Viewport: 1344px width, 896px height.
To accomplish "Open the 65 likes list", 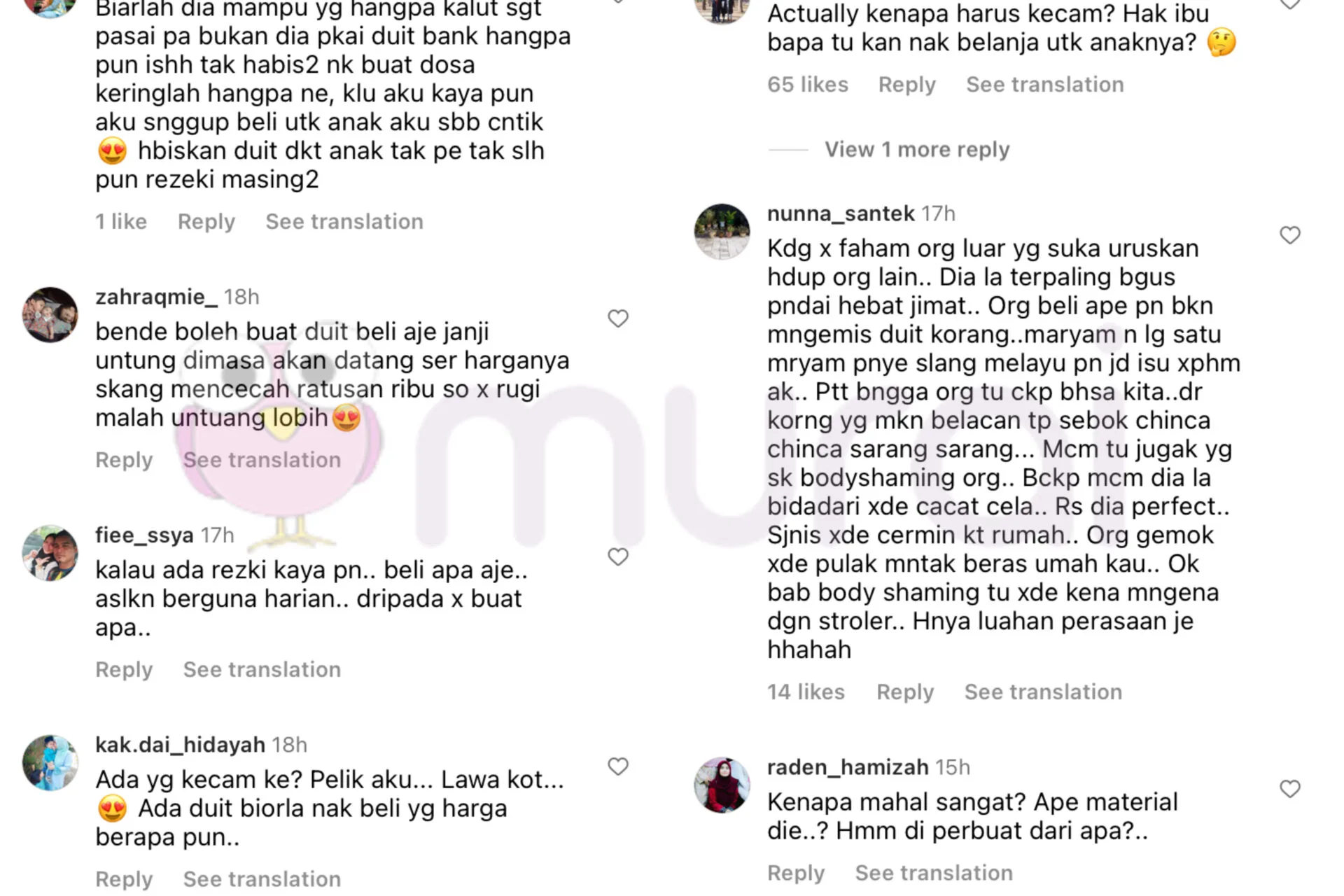I will pyautogui.click(x=808, y=84).
